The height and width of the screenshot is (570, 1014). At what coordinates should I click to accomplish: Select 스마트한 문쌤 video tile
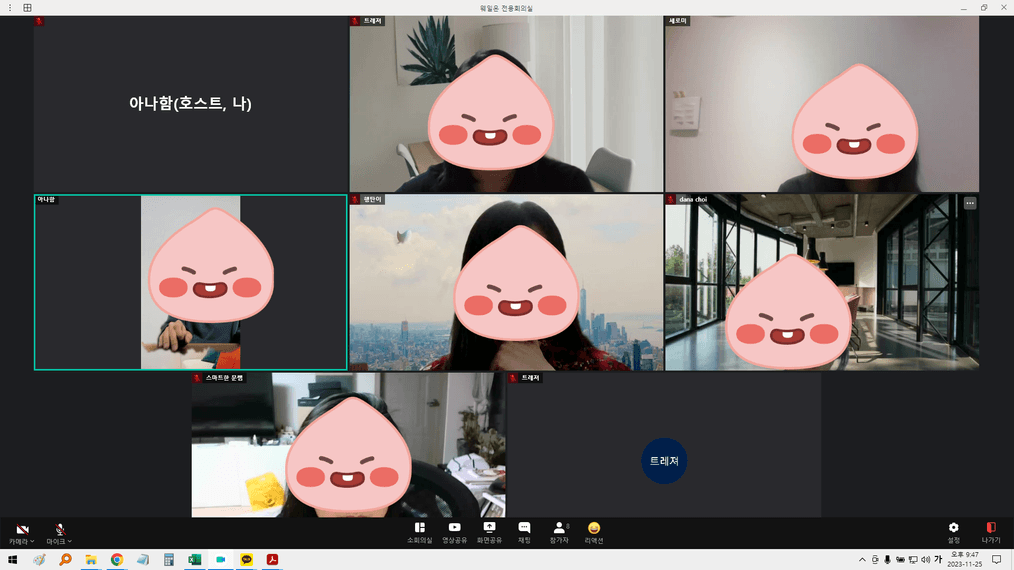(x=349, y=445)
